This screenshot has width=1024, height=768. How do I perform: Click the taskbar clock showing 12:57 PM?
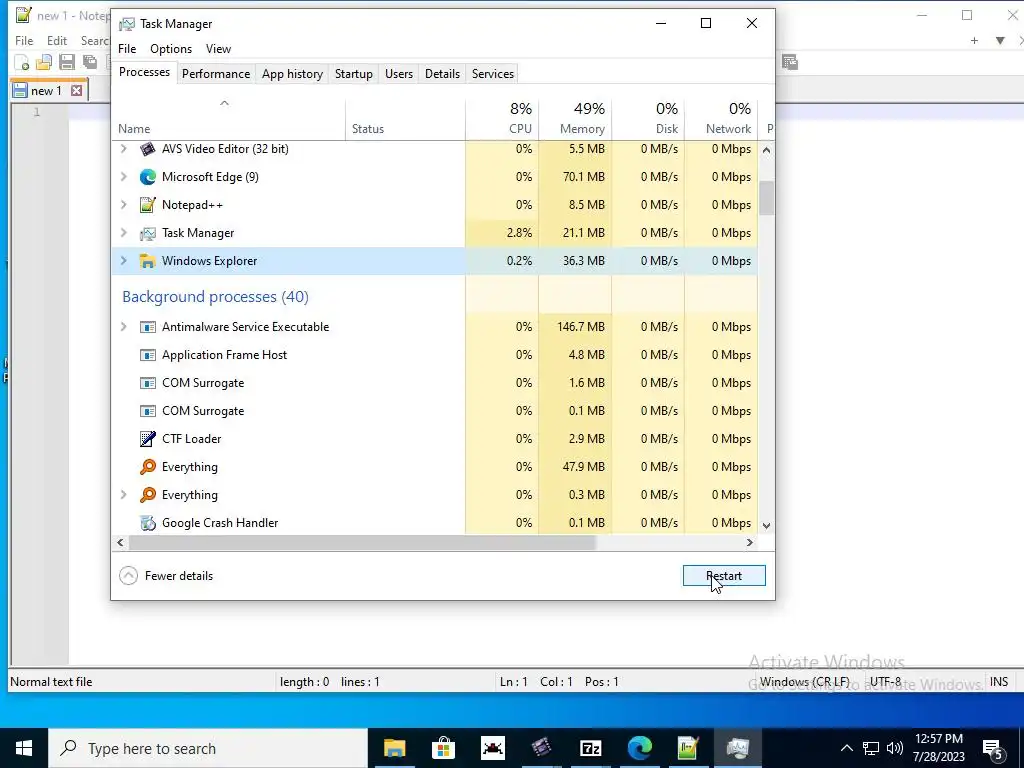[x=938, y=748]
